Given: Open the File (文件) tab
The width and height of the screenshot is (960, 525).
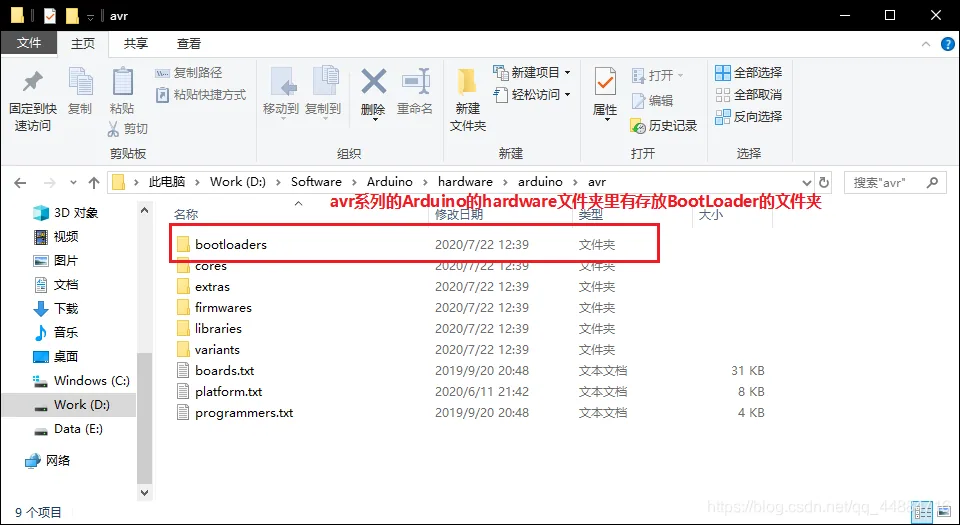Looking at the screenshot, I should (29, 43).
